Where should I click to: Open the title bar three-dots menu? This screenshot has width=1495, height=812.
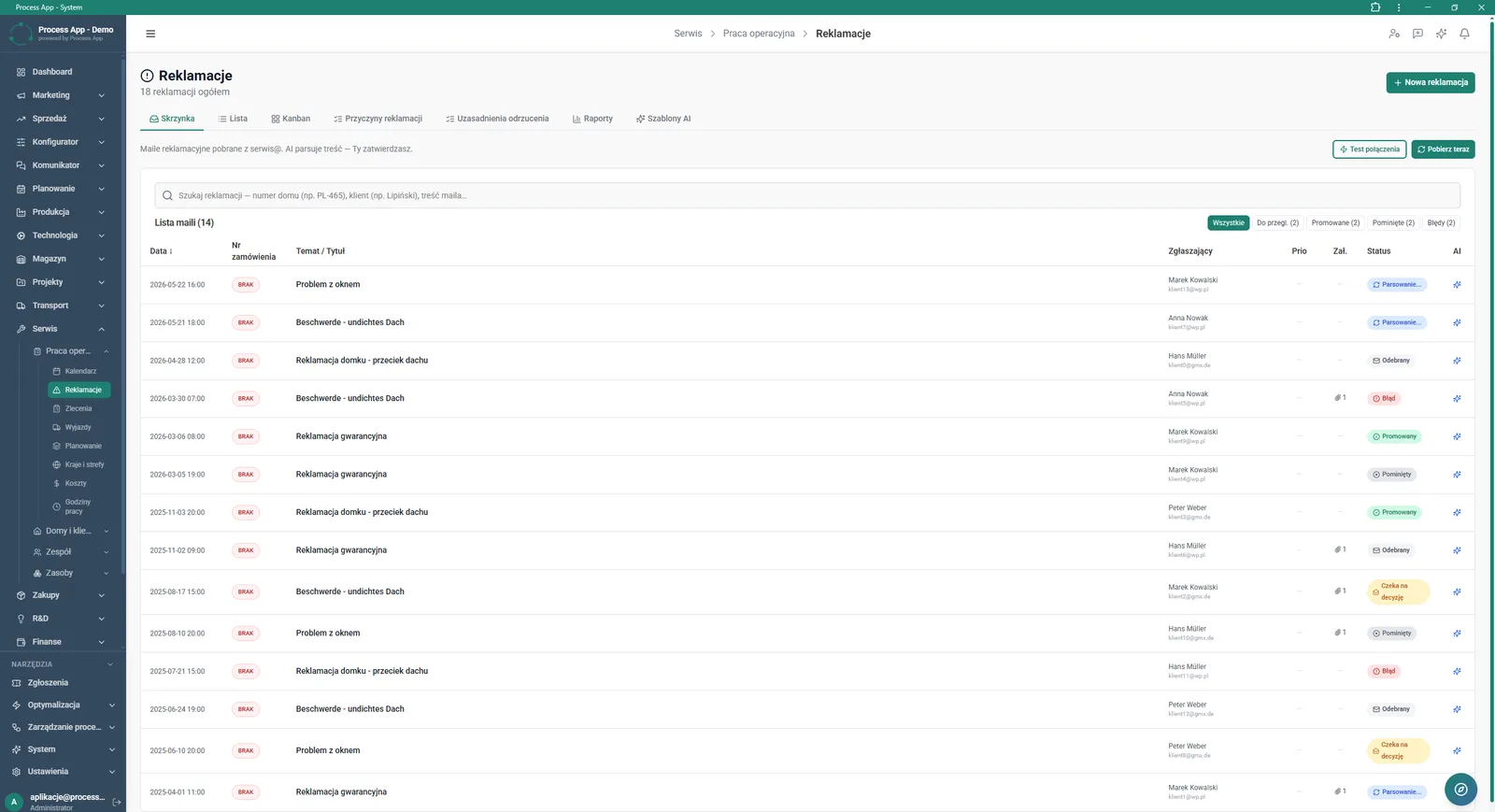pyautogui.click(x=1399, y=7)
